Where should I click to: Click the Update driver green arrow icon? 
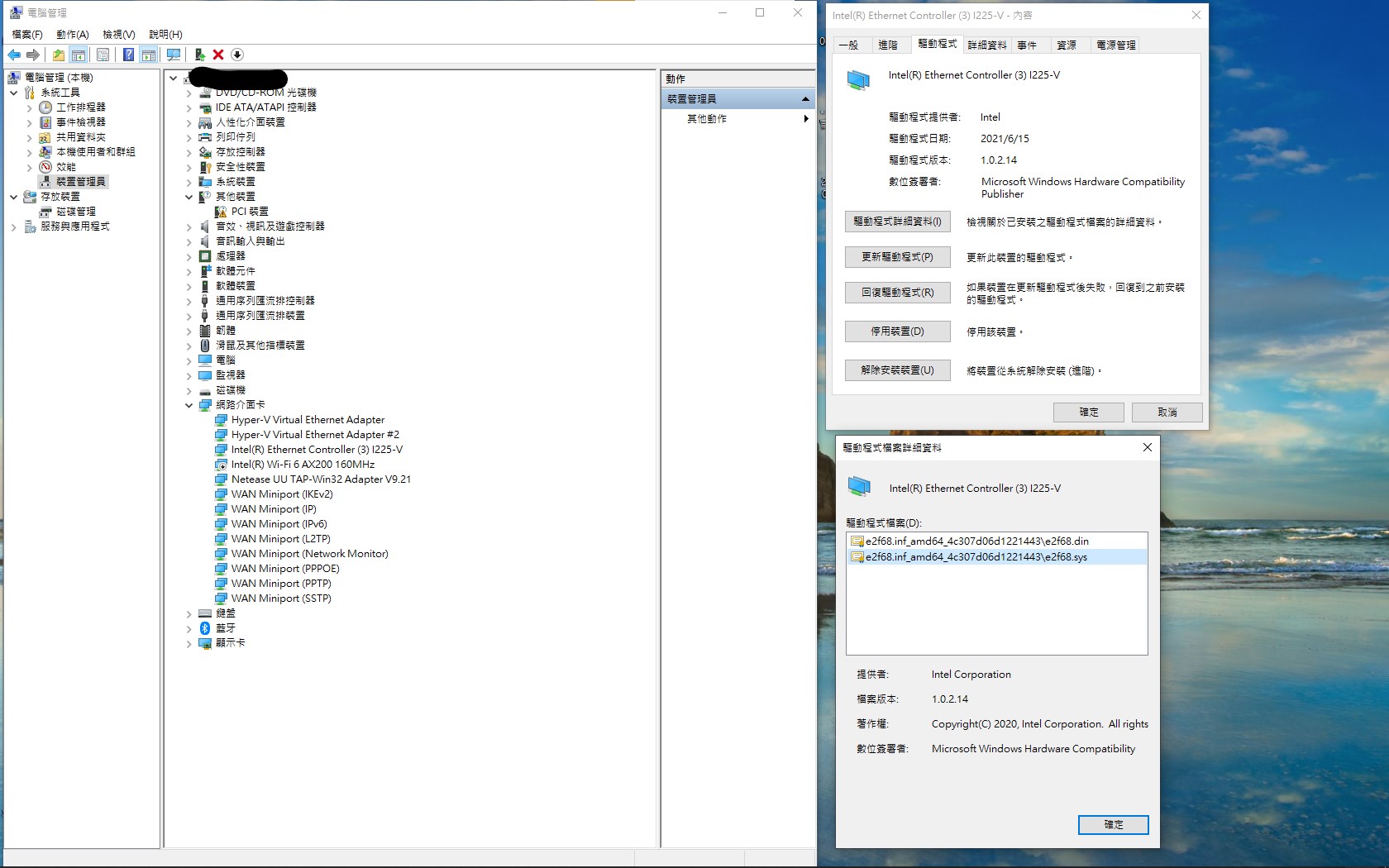point(199,55)
